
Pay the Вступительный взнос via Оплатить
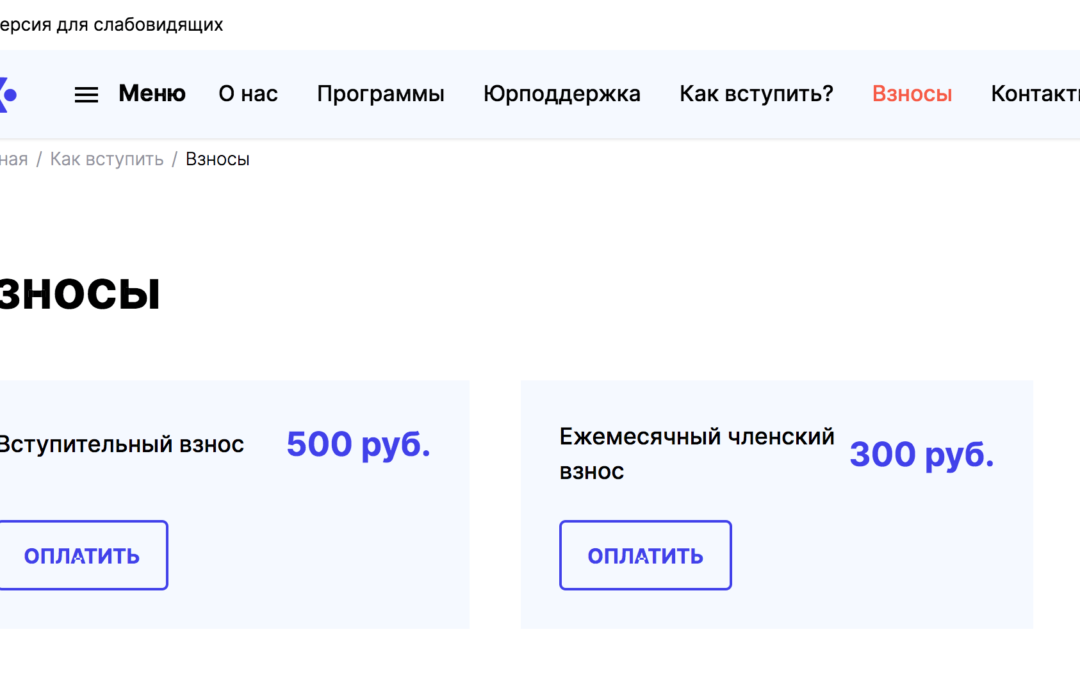click(x=83, y=555)
